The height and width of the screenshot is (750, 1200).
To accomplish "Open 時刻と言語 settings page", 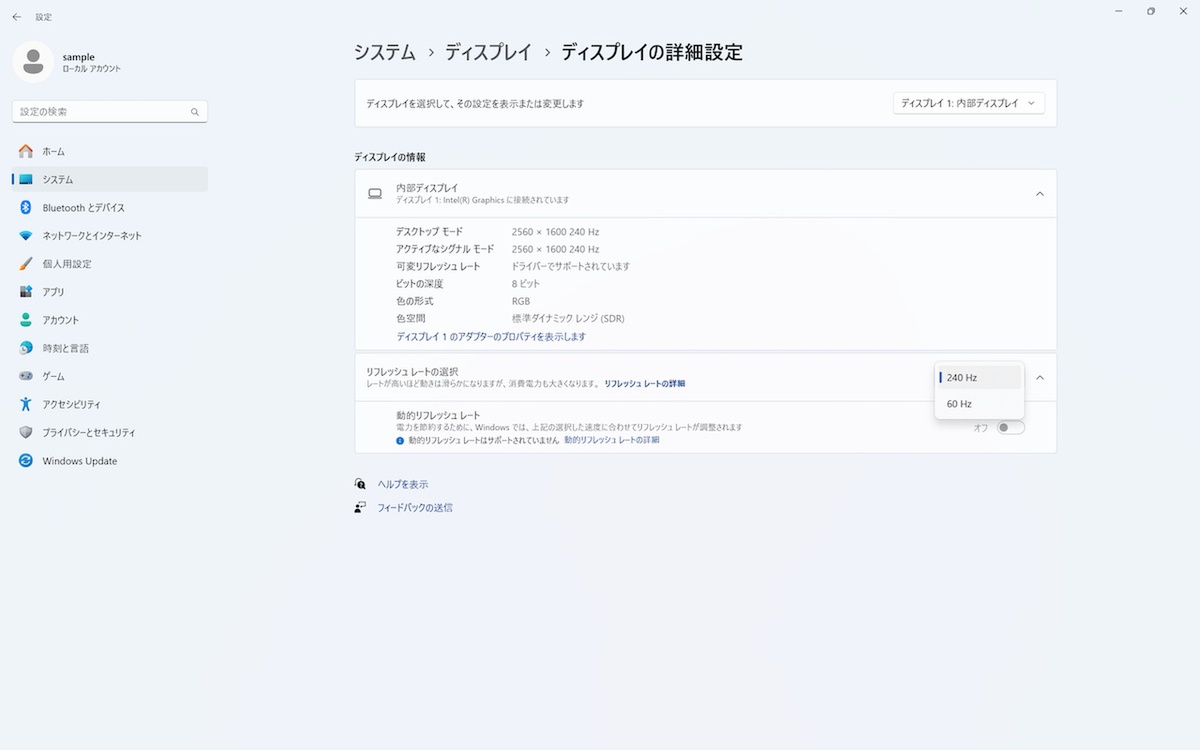I will click(110, 348).
